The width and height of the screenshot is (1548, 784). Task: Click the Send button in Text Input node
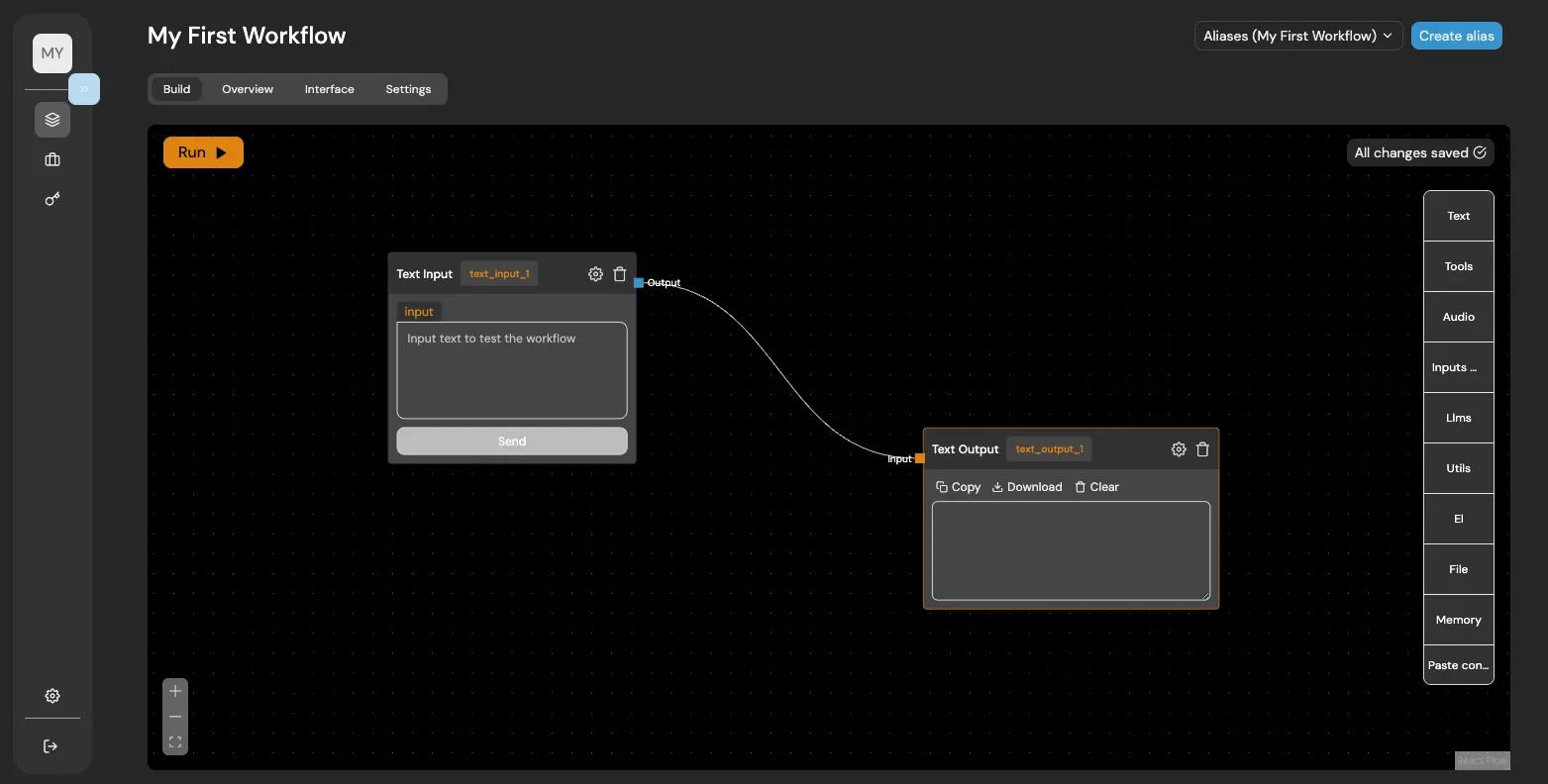[x=512, y=441]
